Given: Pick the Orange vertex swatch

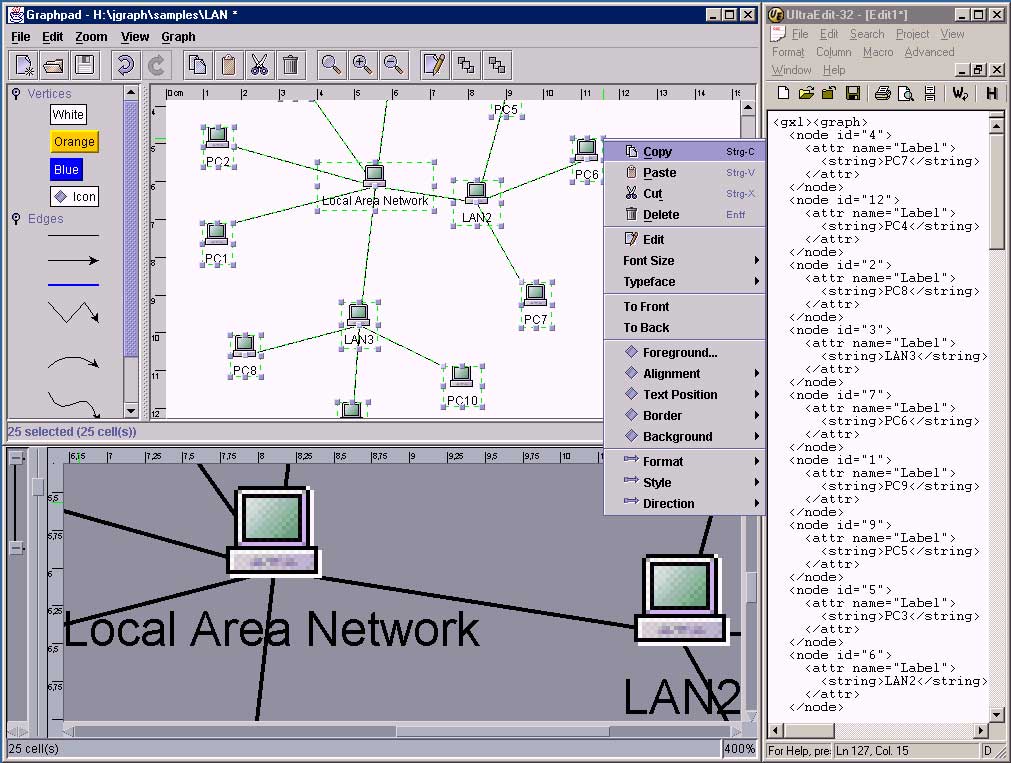Looking at the screenshot, I should [x=74, y=142].
